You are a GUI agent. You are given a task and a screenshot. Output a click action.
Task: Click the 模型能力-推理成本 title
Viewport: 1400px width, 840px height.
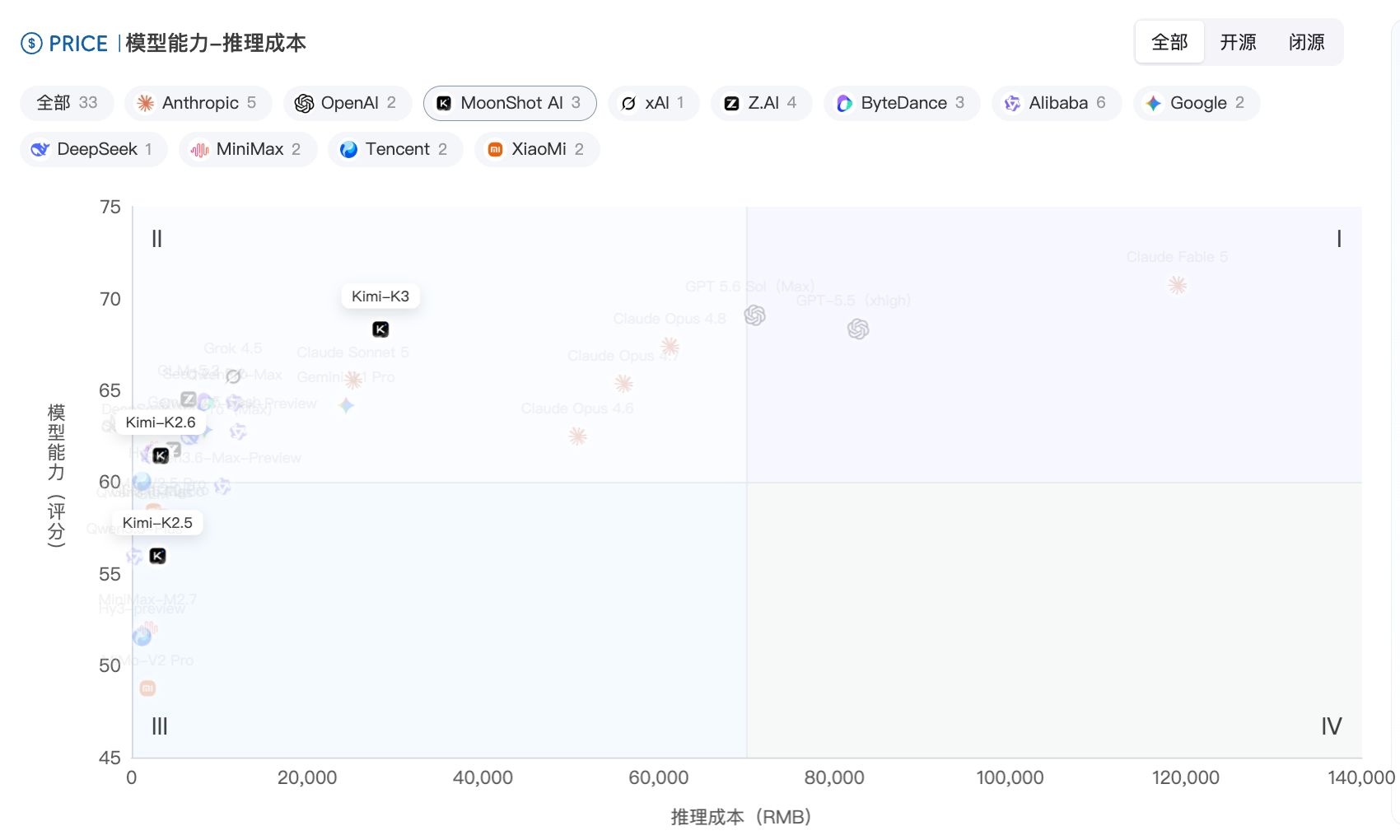(x=216, y=43)
